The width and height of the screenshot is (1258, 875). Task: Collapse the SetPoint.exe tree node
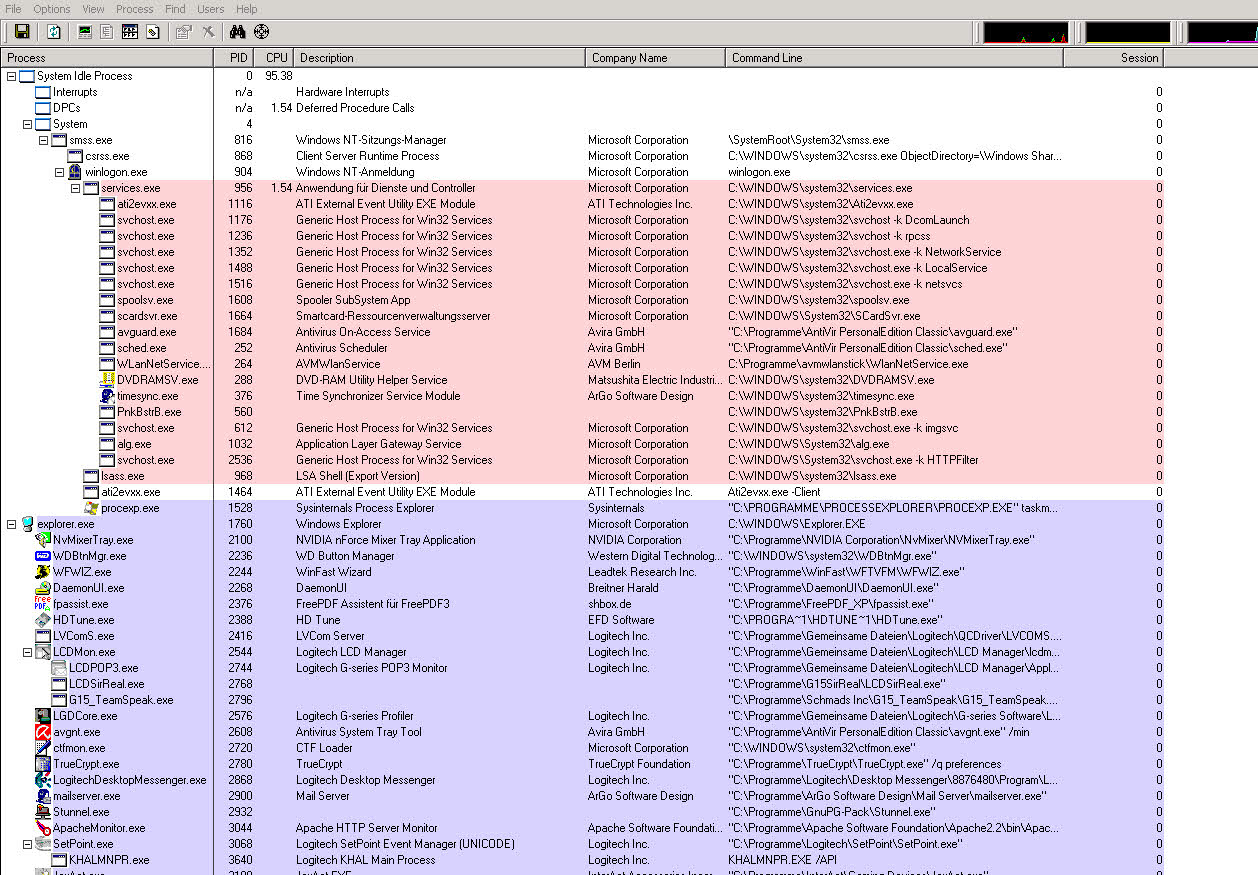[28, 844]
